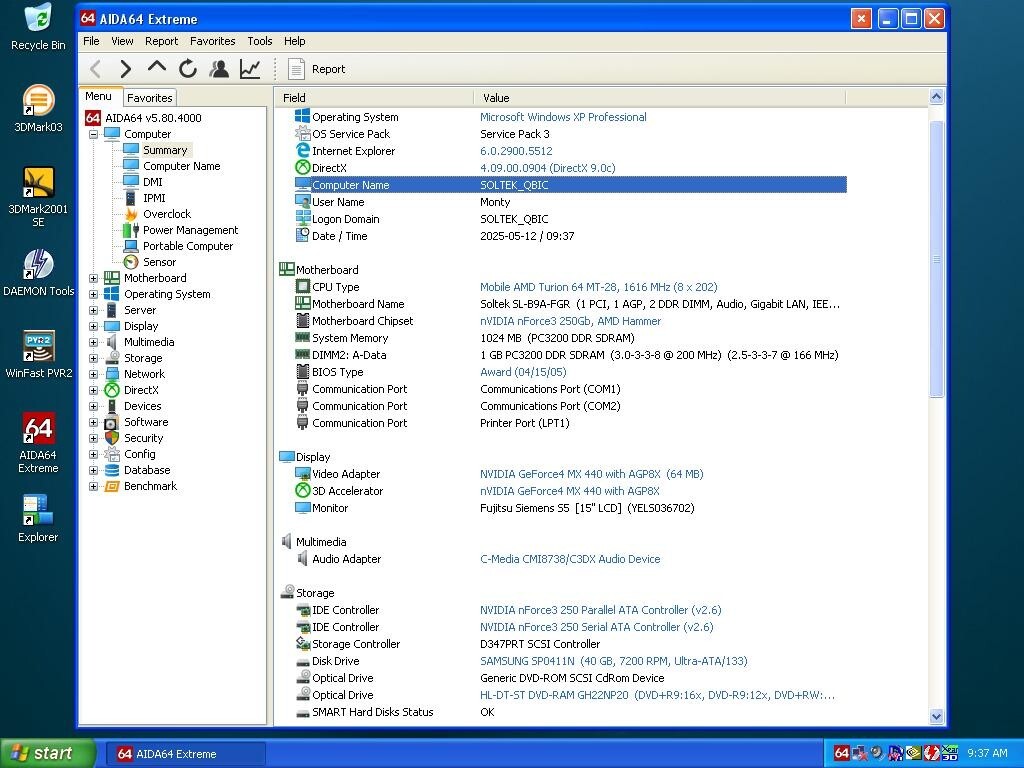
Task: Click the Value column header
Action: [660, 98]
